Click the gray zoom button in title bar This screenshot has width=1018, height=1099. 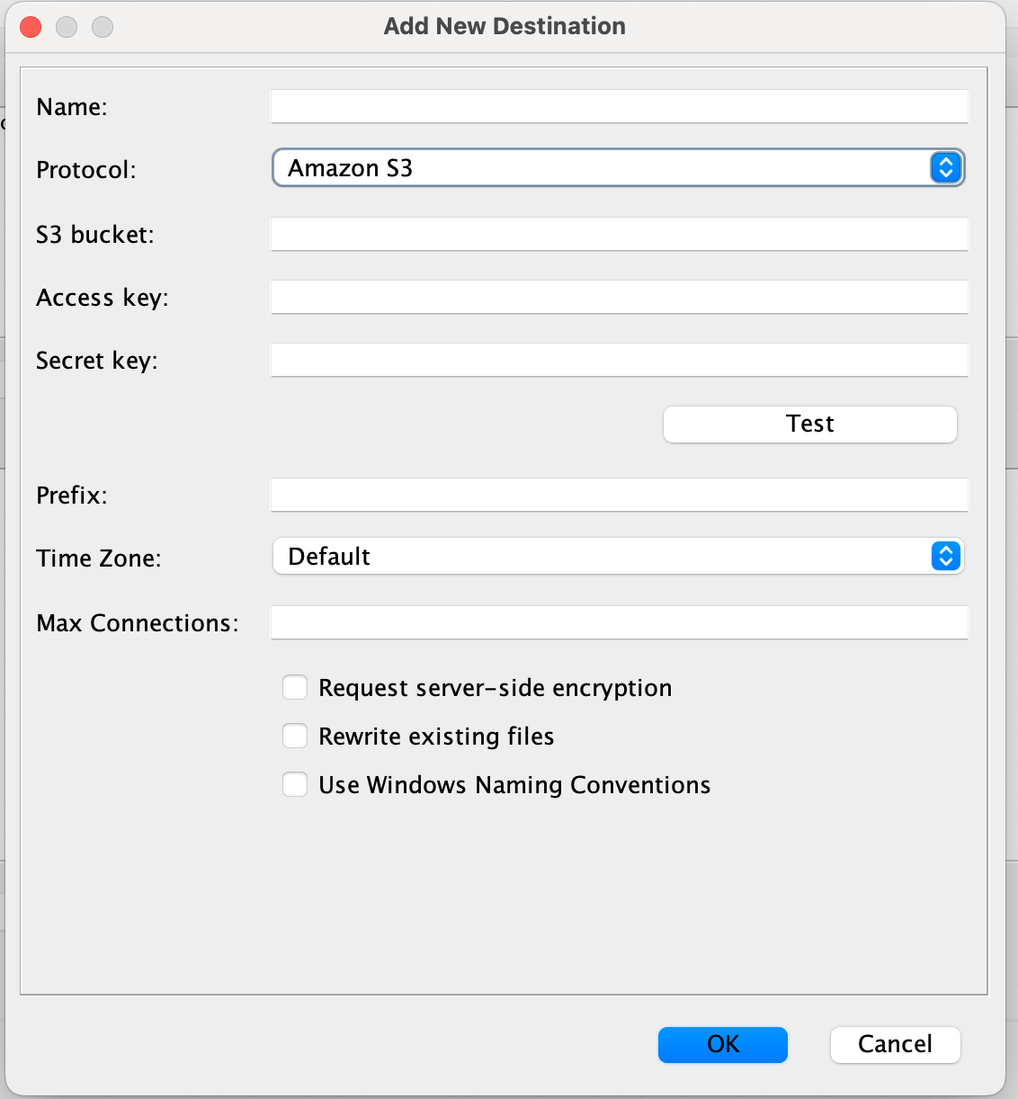tap(102, 27)
